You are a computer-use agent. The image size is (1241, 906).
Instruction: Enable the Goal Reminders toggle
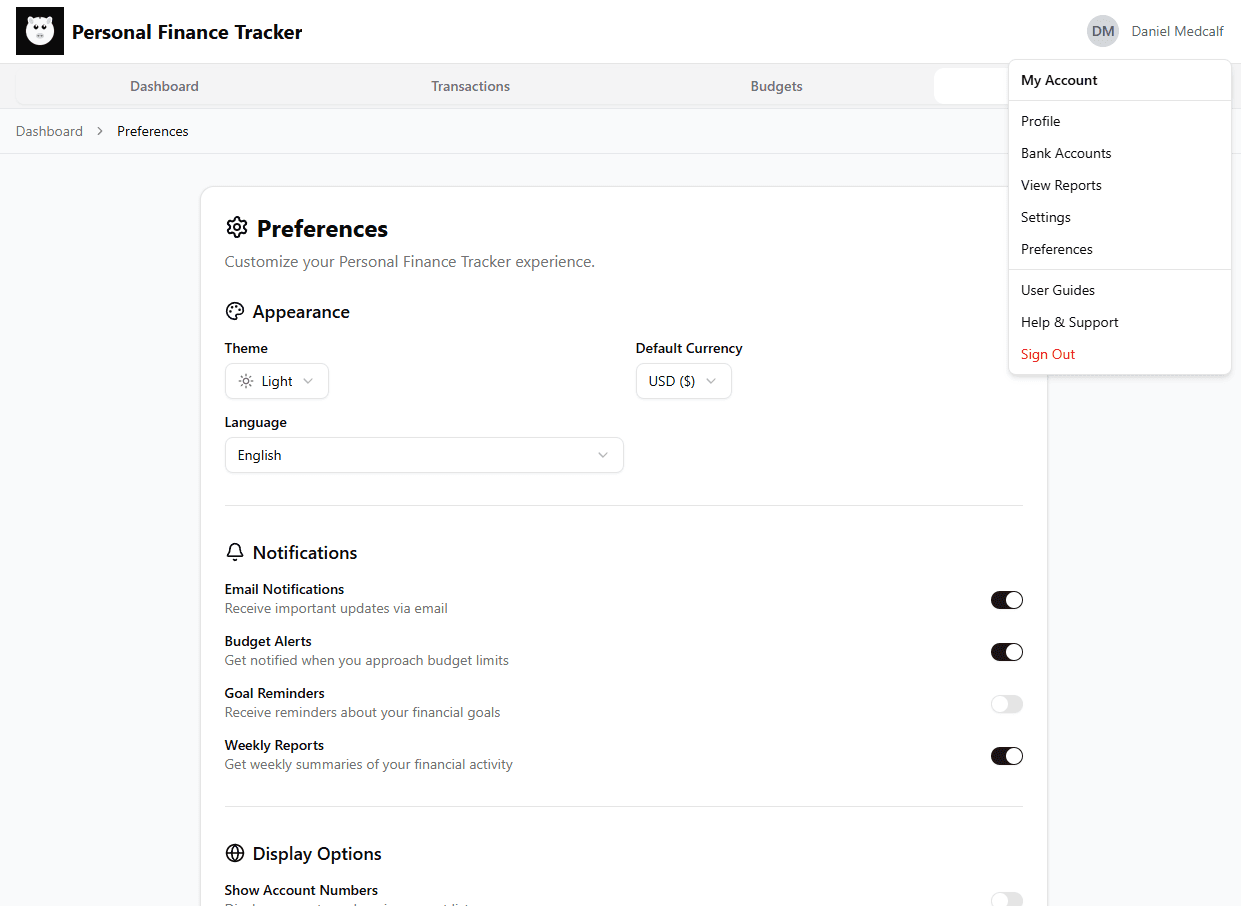[x=1006, y=704]
